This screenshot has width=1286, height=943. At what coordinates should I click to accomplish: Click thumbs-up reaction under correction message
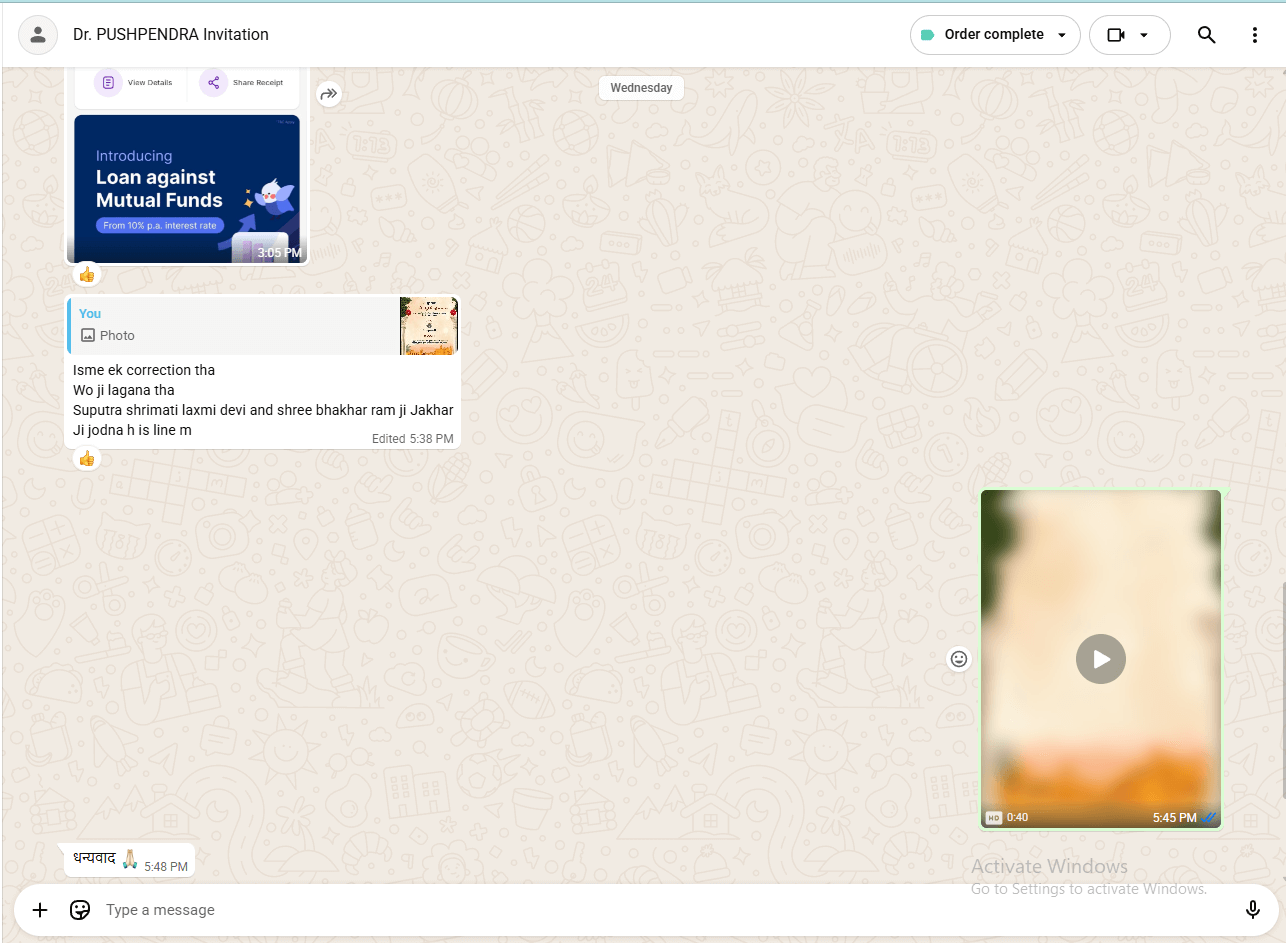click(87, 458)
